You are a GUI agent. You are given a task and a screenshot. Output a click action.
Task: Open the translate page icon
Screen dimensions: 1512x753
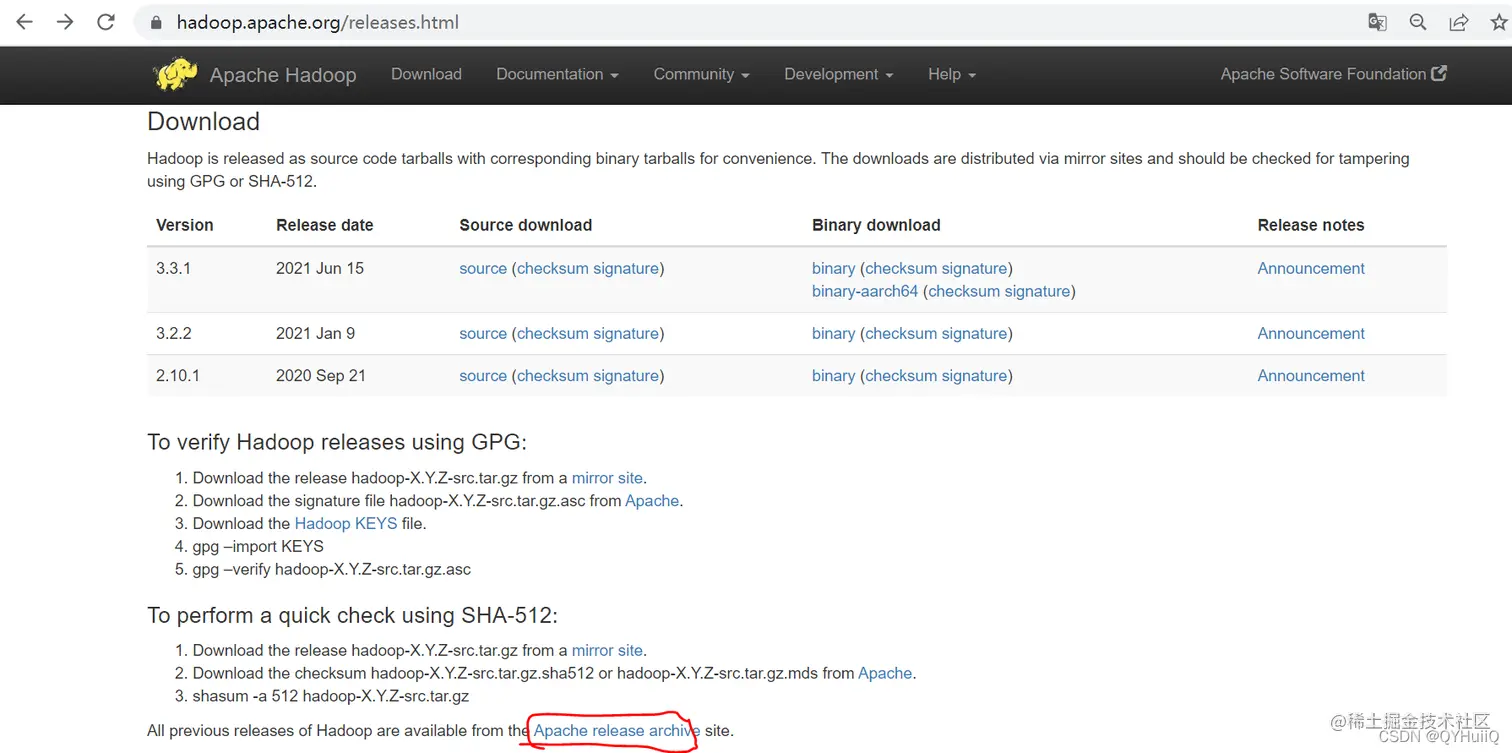click(1377, 22)
